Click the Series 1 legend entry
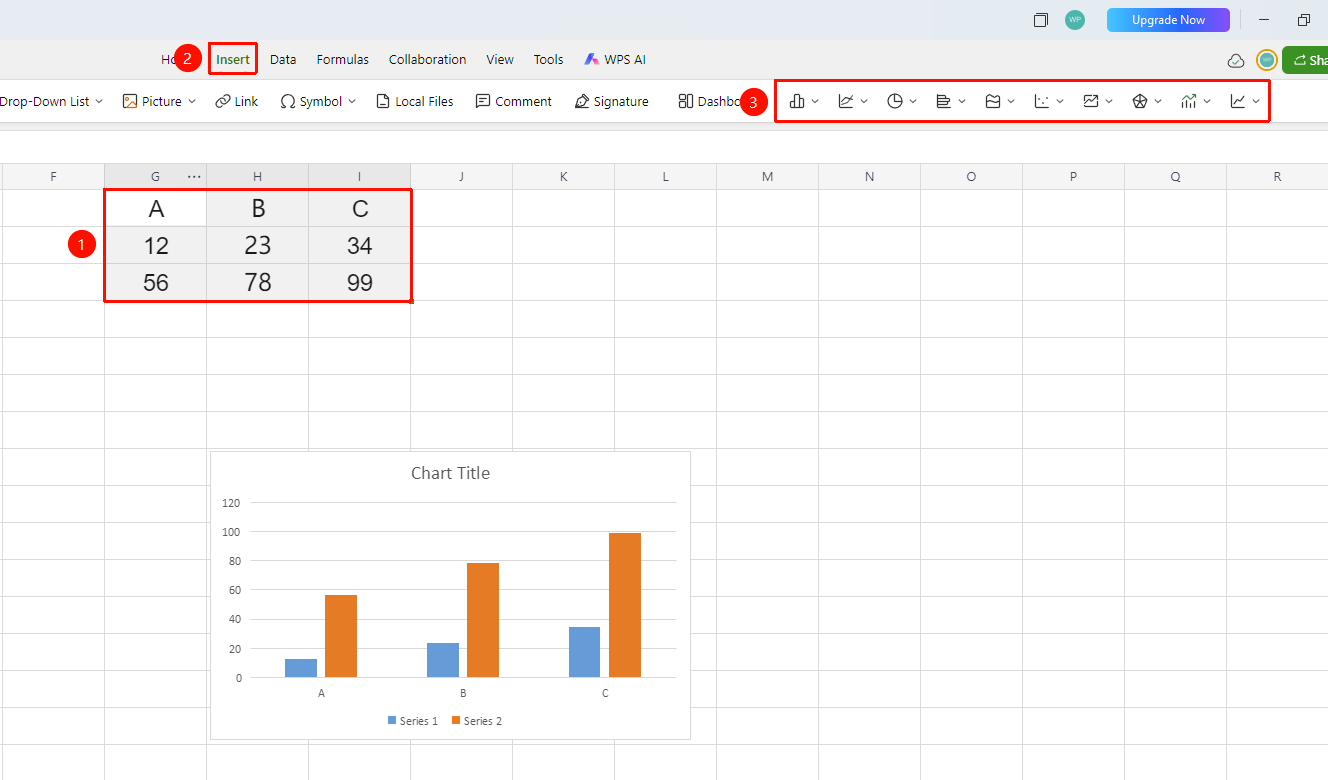1328x780 pixels. (413, 721)
